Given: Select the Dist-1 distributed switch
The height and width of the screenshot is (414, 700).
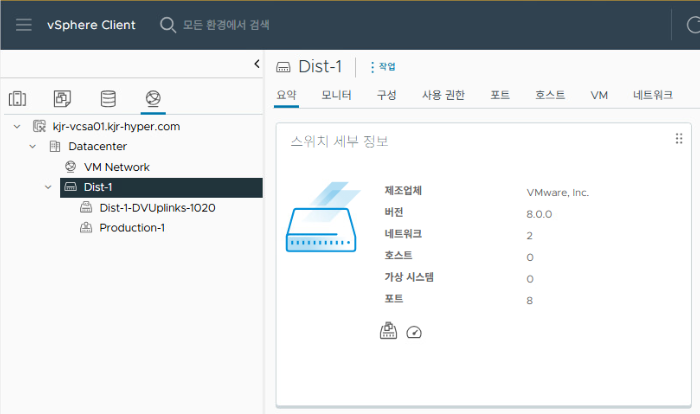Looking at the screenshot, I should tap(161, 188).
